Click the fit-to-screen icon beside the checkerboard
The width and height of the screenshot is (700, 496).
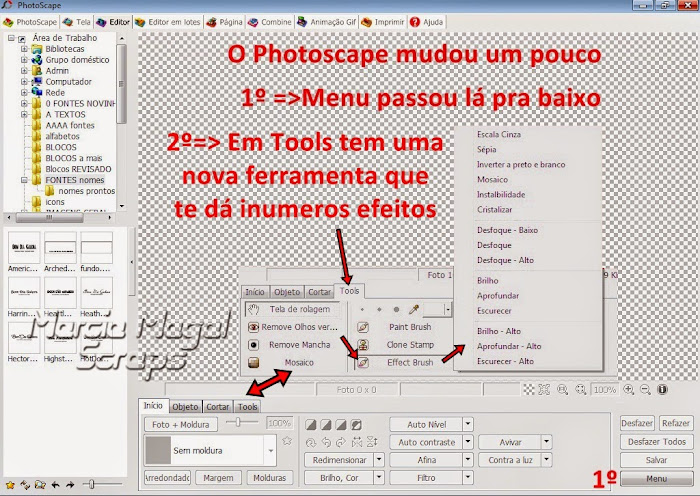tap(544, 390)
